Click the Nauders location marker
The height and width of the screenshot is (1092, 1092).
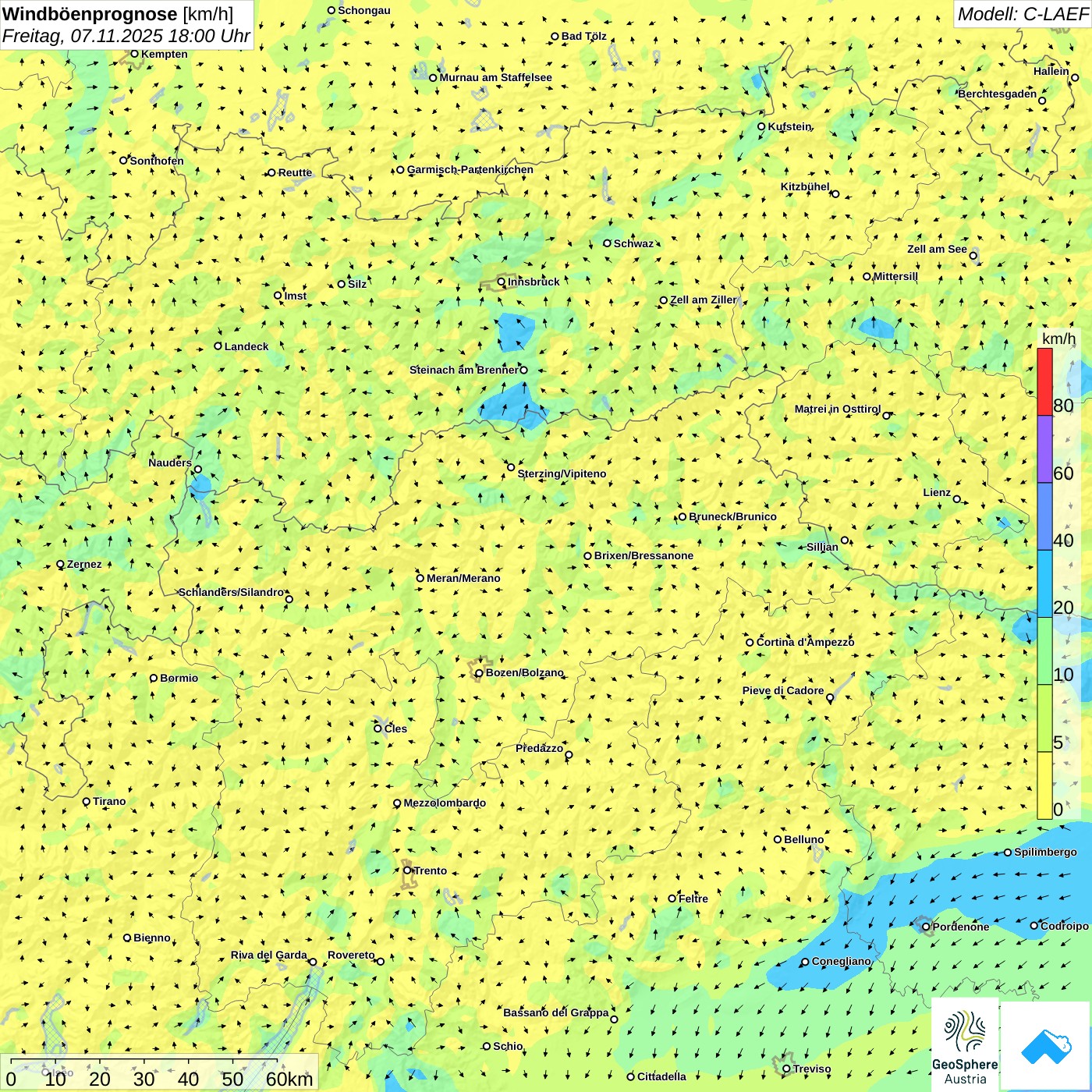[x=198, y=470]
